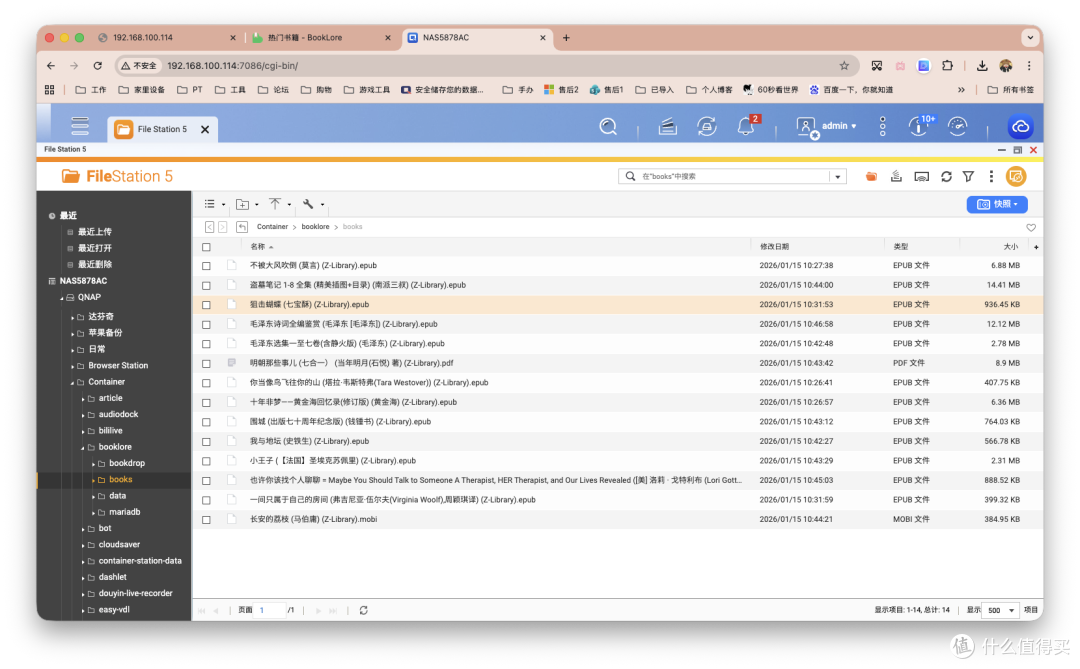The image size is (1080, 669).
Task: Tick the select-all checkbox in header row
Action: tap(207, 247)
